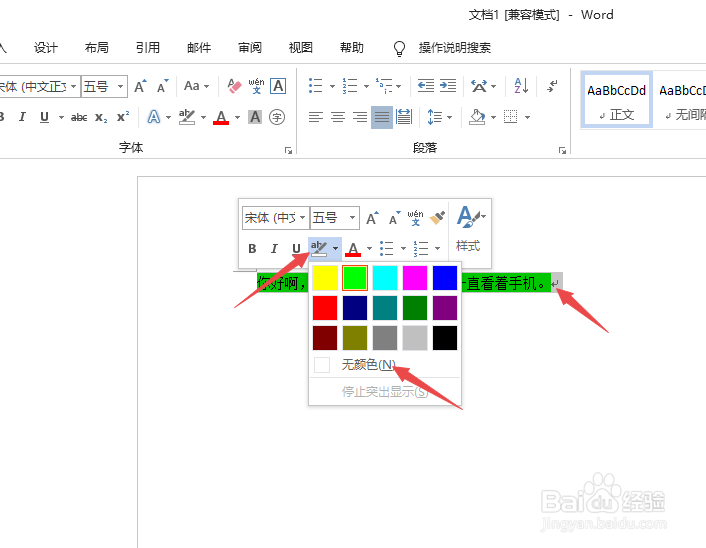Open the 布局 ribbon tab
The image size is (706, 548).
(97, 48)
